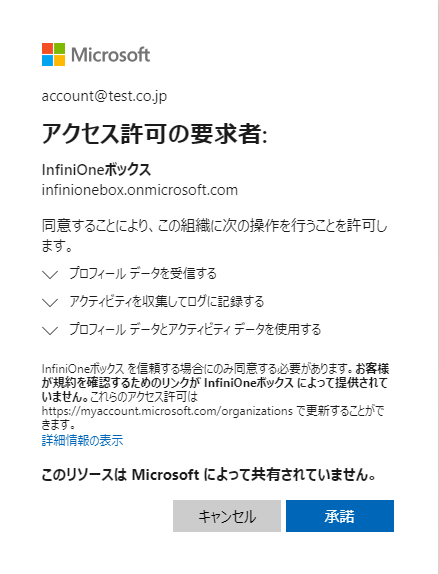439x574 pixels.
Task: Expand chevron beside プロフィール データとアクティビティ データを使用する
Action: pos(50,331)
